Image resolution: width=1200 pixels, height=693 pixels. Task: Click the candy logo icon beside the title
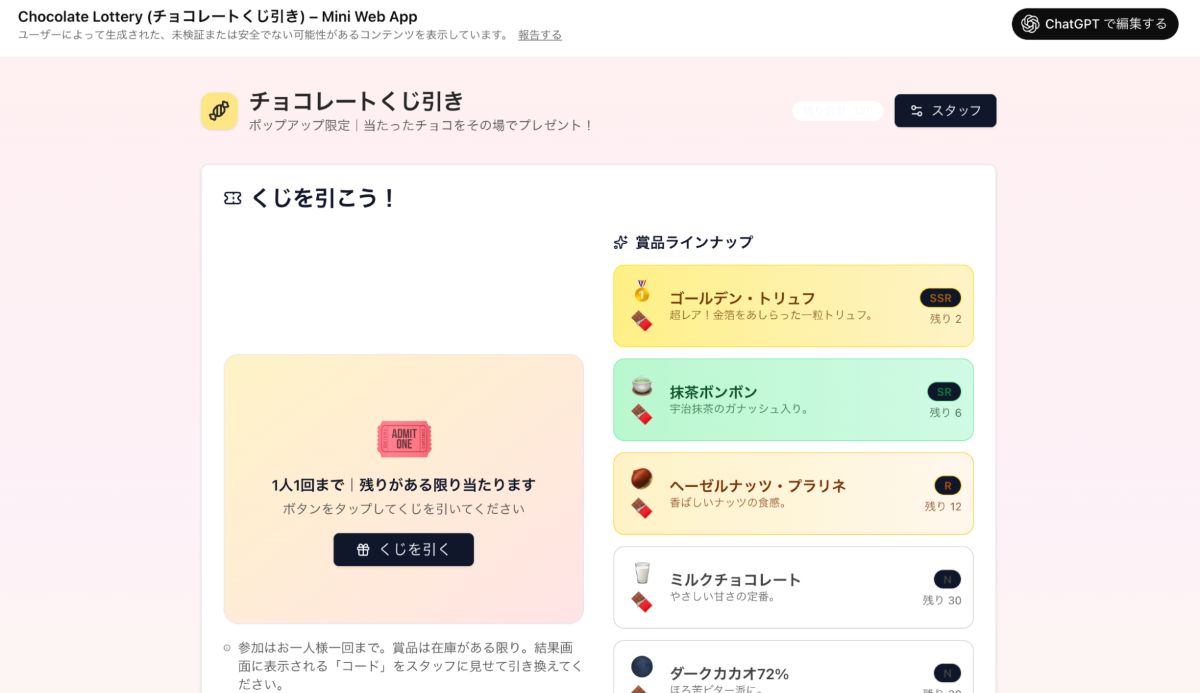(219, 111)
